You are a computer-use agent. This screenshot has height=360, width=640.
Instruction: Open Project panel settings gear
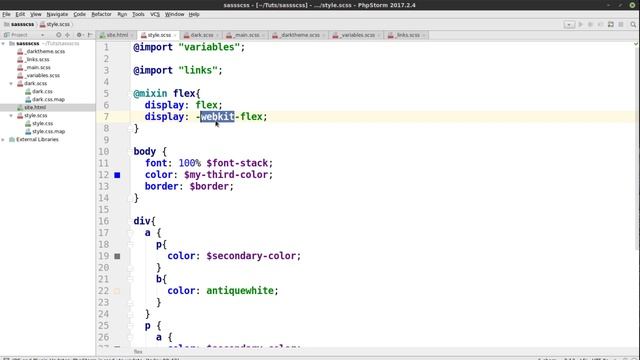(80, 35)
